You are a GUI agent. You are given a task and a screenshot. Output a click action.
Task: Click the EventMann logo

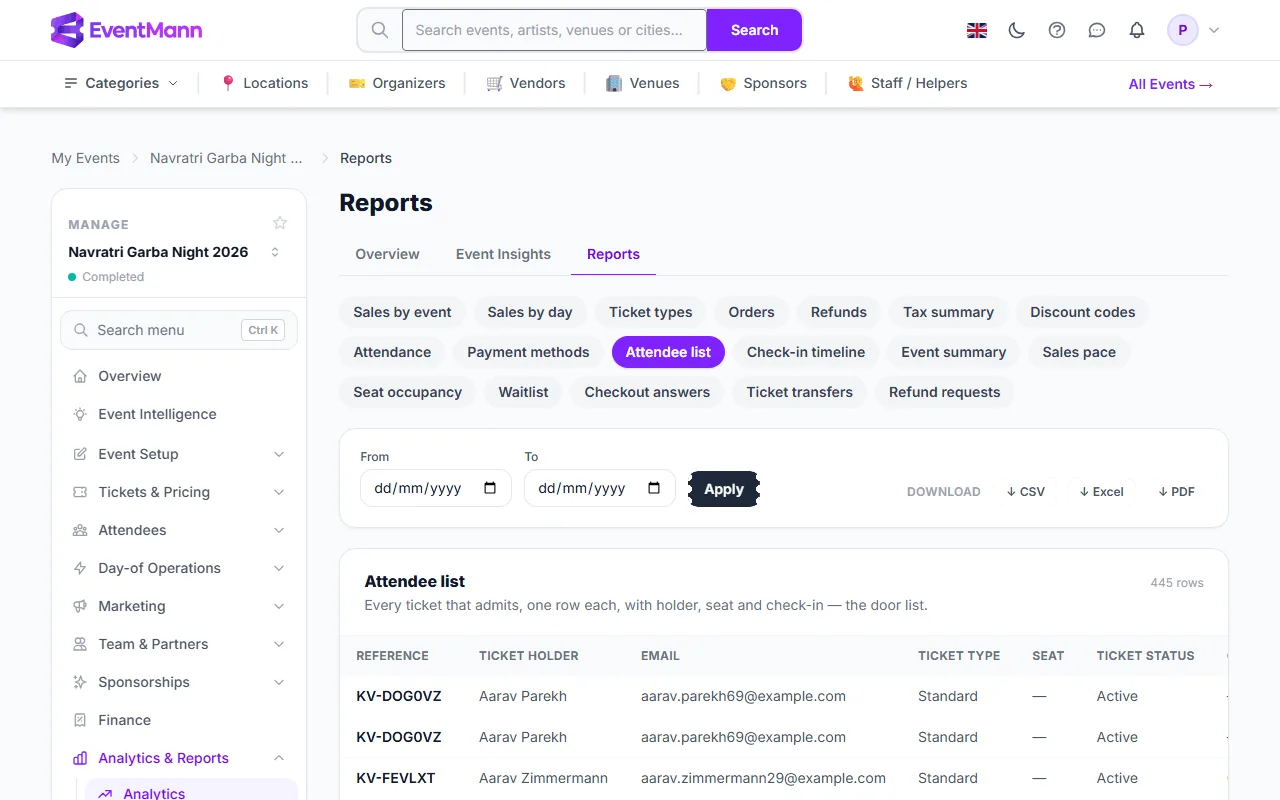[126, 30]
